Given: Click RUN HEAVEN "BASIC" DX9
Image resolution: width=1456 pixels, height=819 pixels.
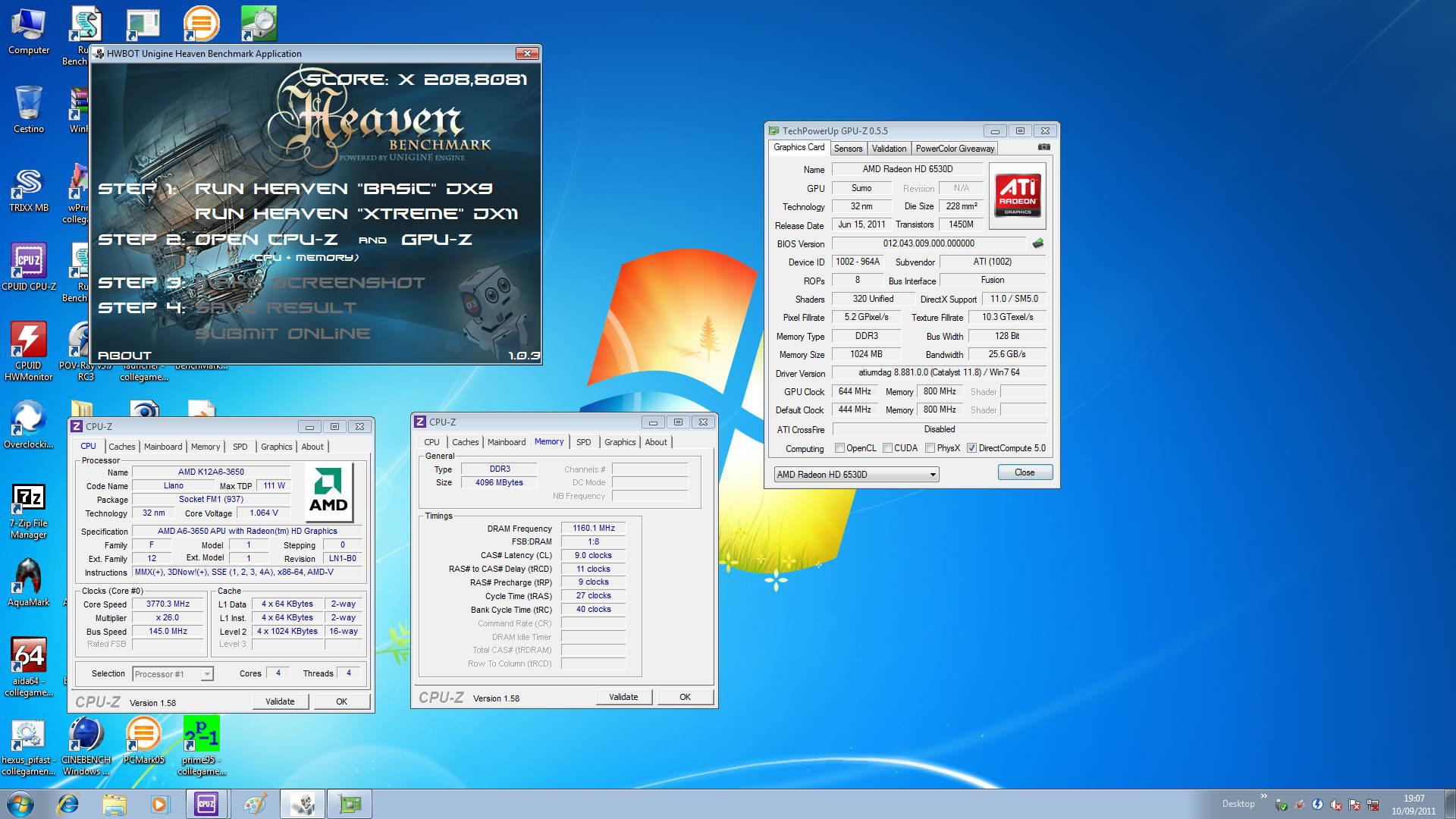Looking at the screenshot, I should coord(344,189).
